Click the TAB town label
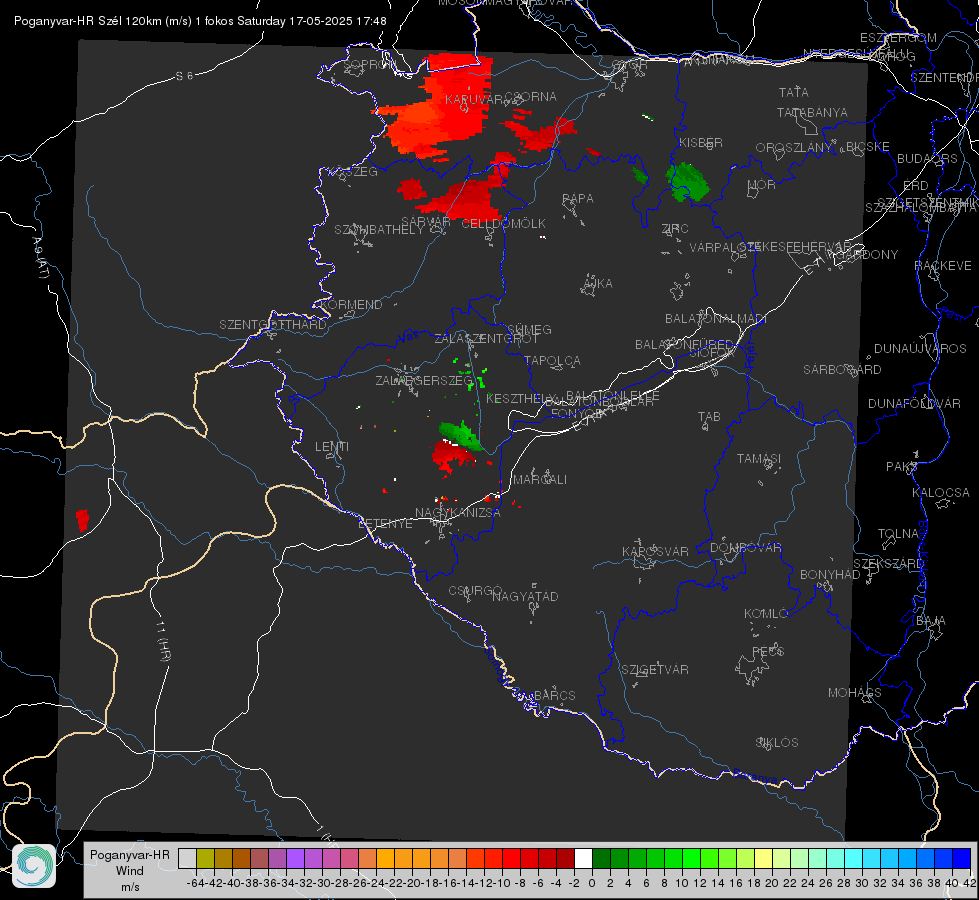This screenshot has width=979, height=900. 709,417
